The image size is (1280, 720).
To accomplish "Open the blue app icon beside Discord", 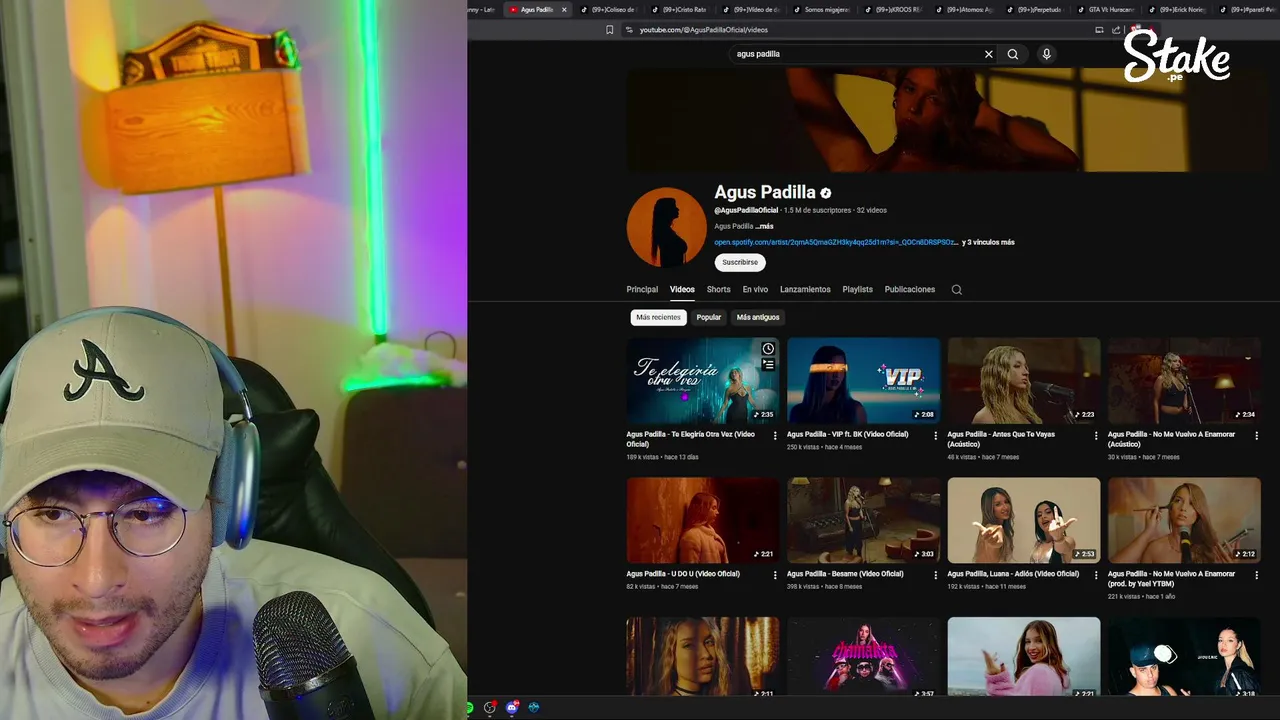I will (534, 707).
